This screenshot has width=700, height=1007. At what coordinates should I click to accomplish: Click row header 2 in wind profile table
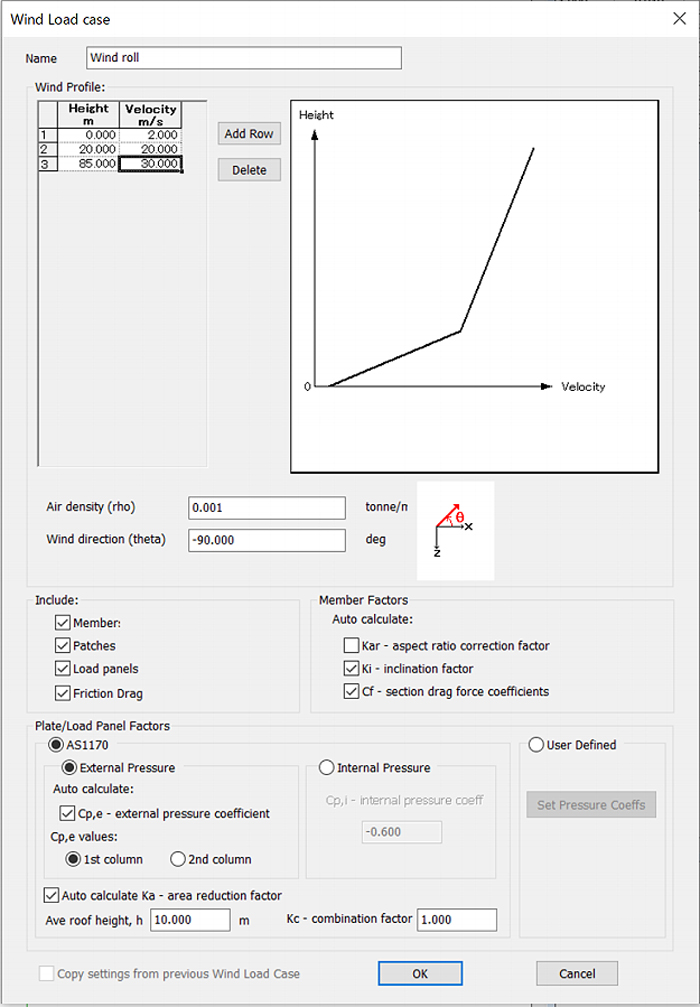point(48,149)
